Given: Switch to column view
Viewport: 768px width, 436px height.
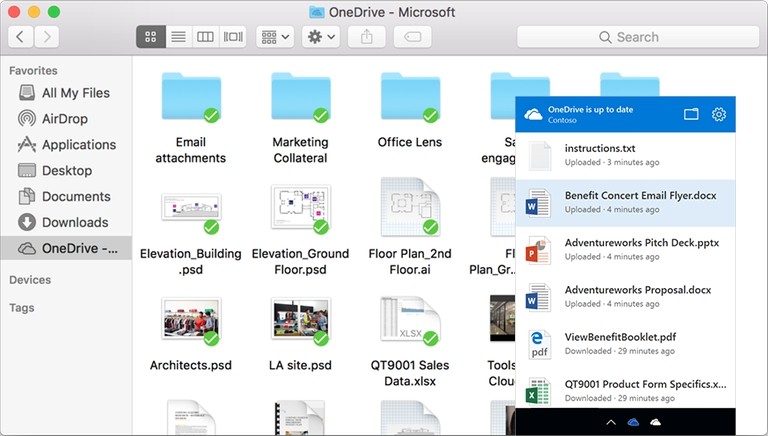Looking at the screenshot, I should pyautogui.click(x=205, y=37).
